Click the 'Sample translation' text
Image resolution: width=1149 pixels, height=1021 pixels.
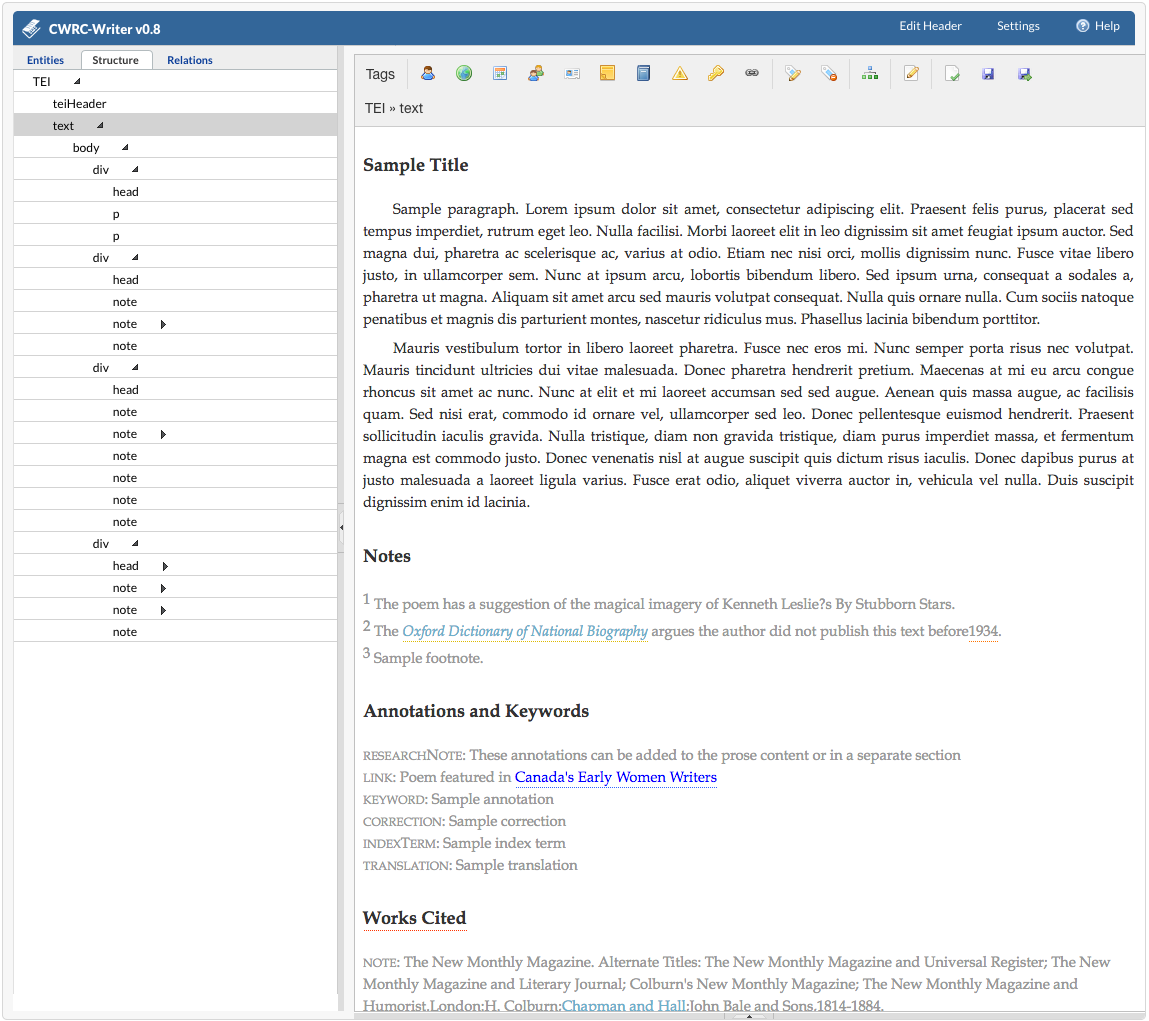tap(517, 865)
